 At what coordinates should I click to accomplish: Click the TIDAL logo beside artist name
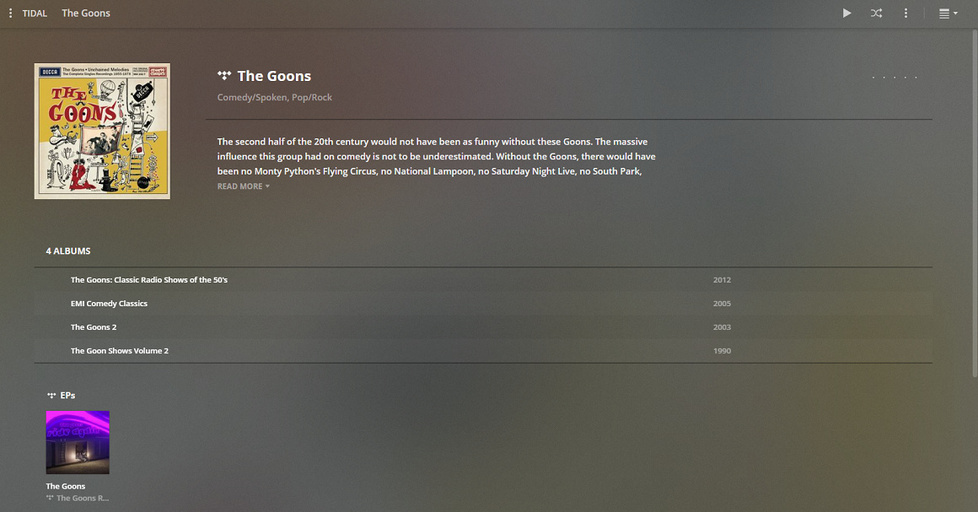point(224,75)
